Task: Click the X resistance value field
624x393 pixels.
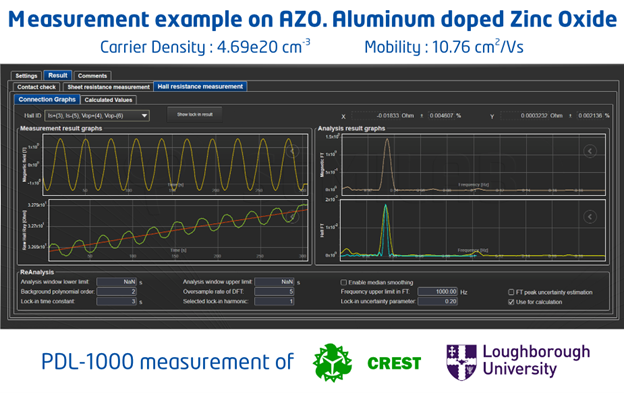Action: [x=384, y=116]
